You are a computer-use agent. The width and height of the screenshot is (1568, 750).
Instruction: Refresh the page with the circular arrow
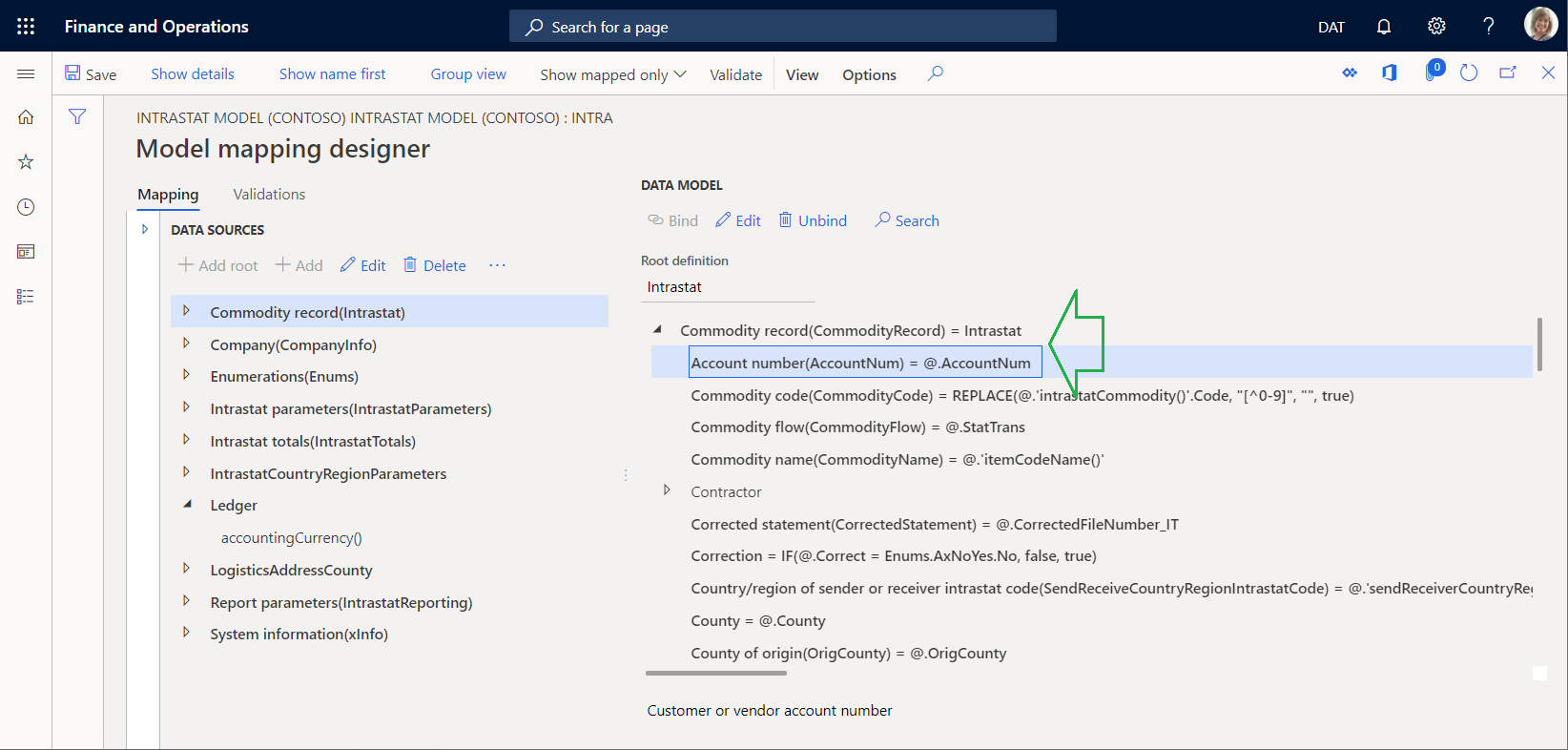(x=1469, y=73)
